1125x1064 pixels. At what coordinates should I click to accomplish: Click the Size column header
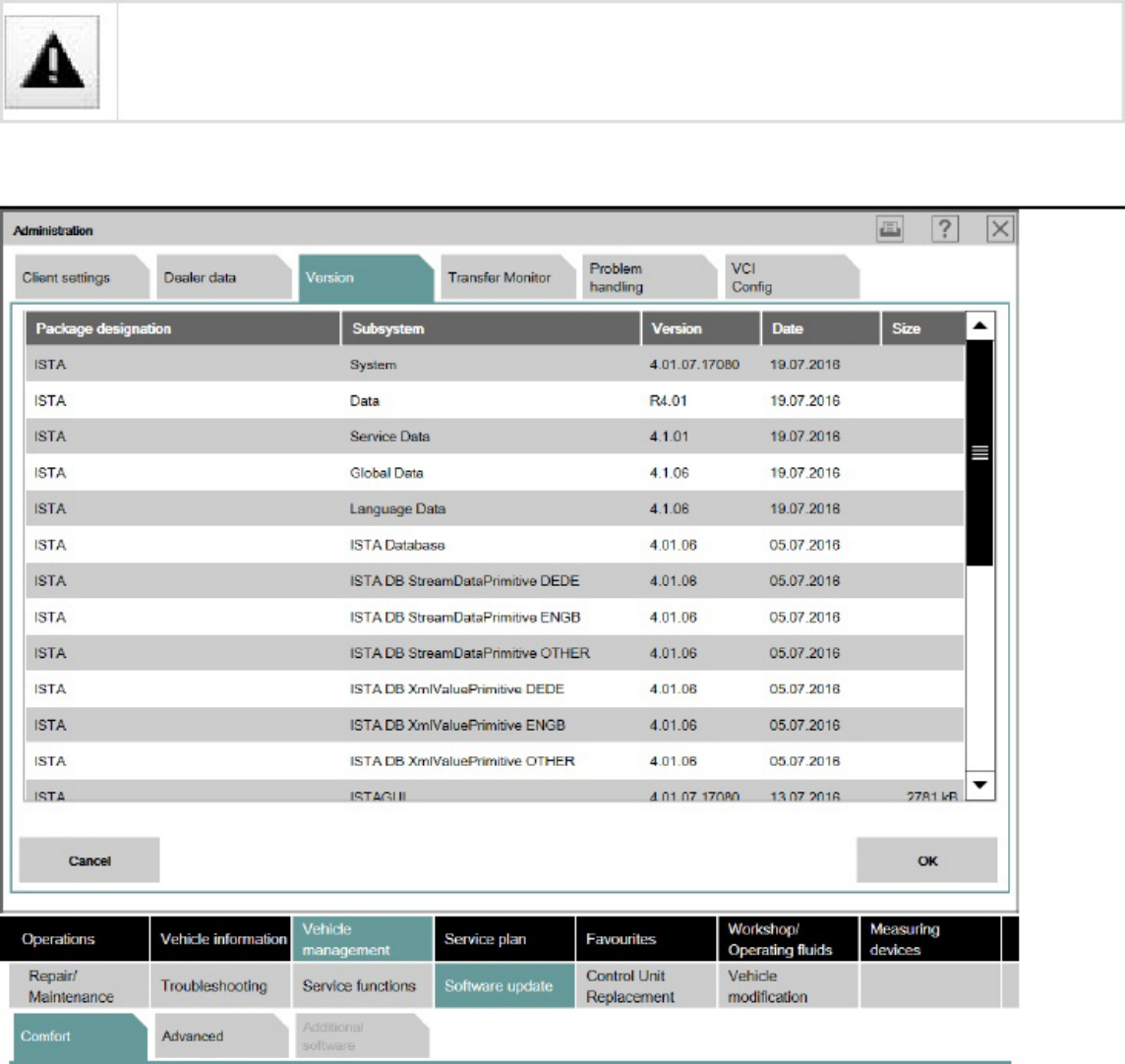[922, 328]
